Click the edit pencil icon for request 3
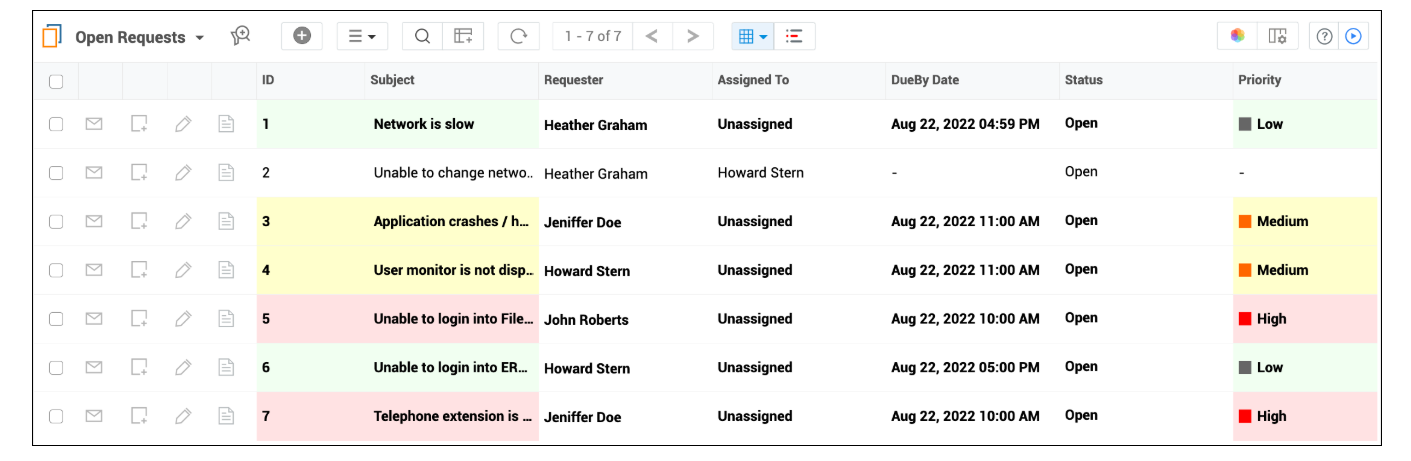Screen dimensions: 1411x461 [183, 221]
